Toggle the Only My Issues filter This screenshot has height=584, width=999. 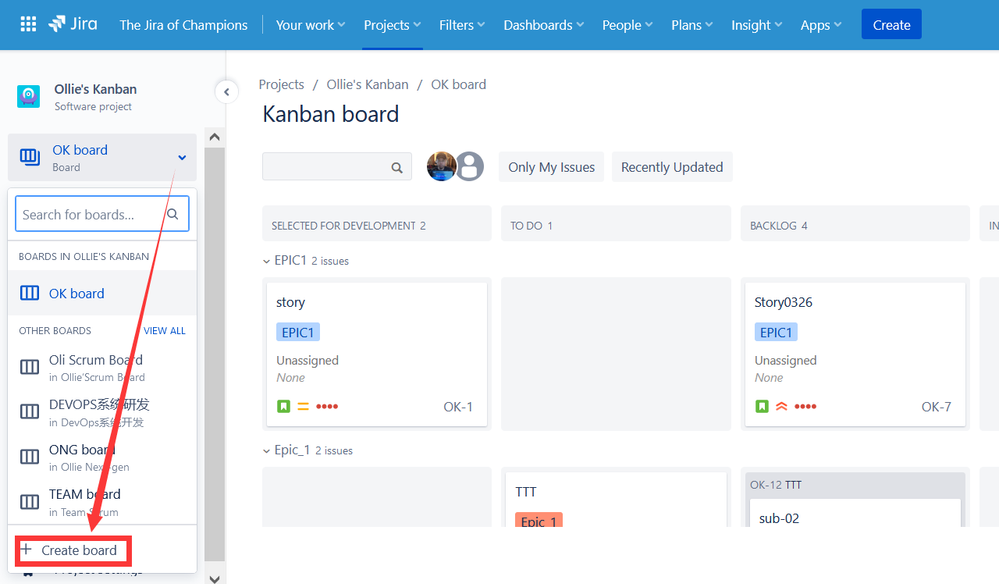[x=551, y=167]
